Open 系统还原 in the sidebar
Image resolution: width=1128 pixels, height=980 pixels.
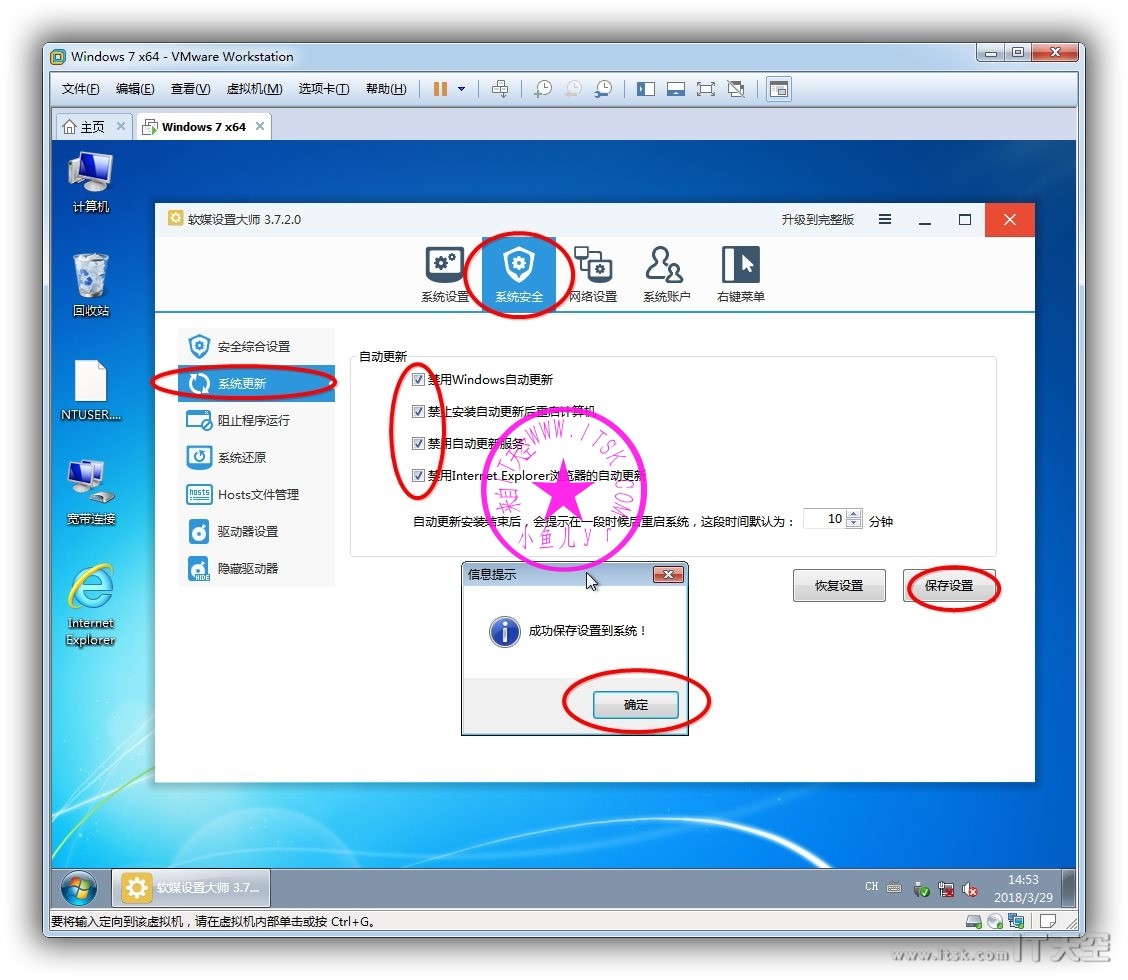click(241, 458)
